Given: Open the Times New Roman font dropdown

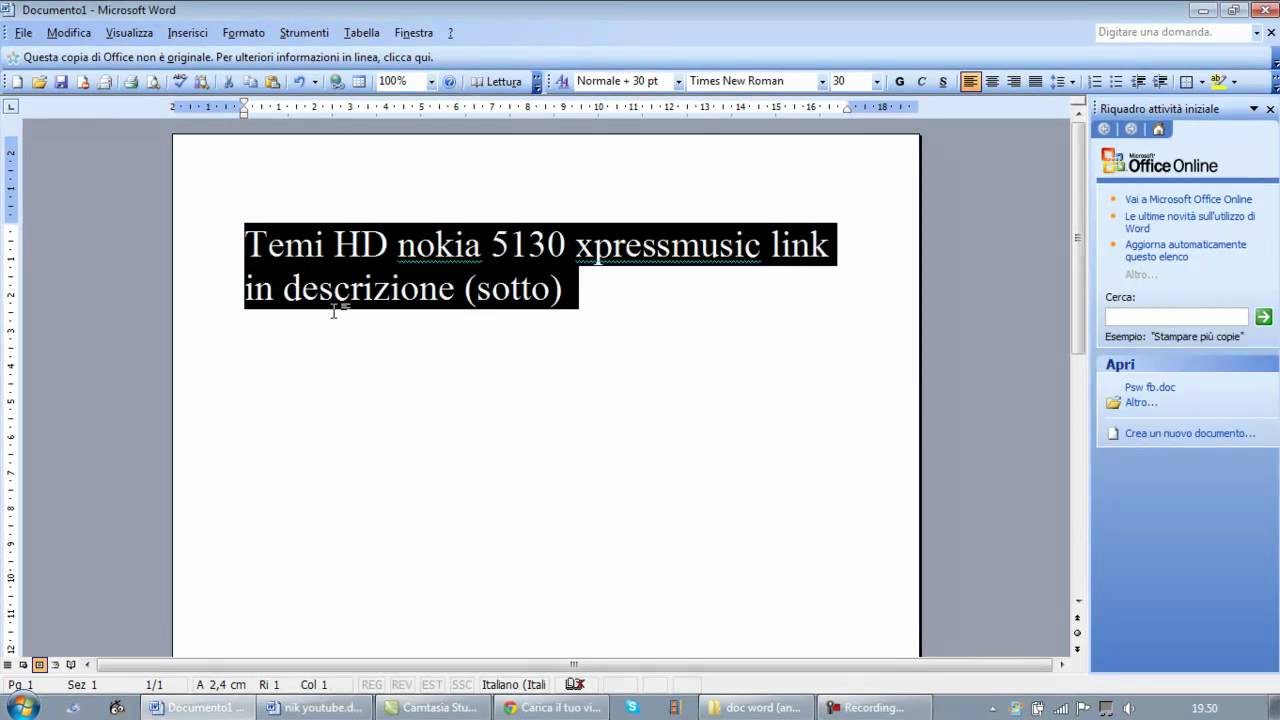Looking at the screenshot, I should pos(822,82).
